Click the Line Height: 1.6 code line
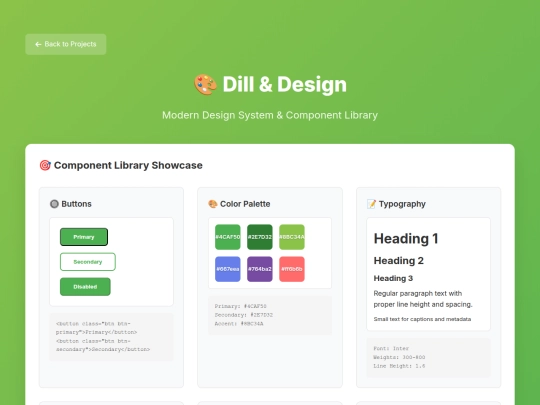 [x=399, y=366]
